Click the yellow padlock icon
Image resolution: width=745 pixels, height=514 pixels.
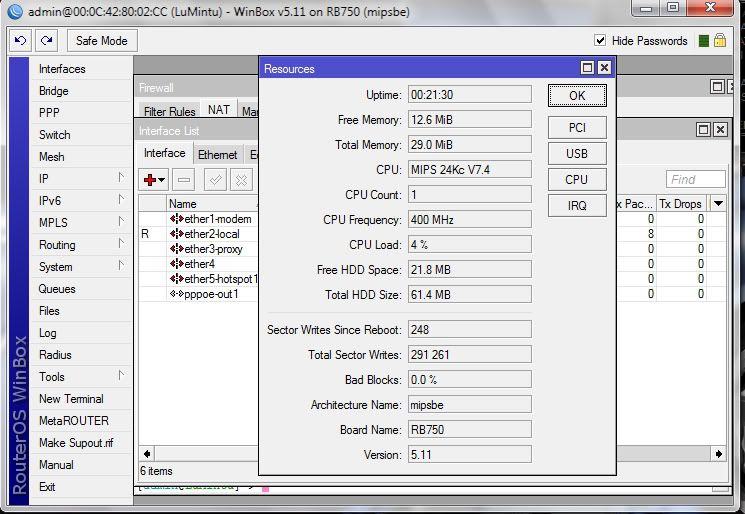point(720,40)
